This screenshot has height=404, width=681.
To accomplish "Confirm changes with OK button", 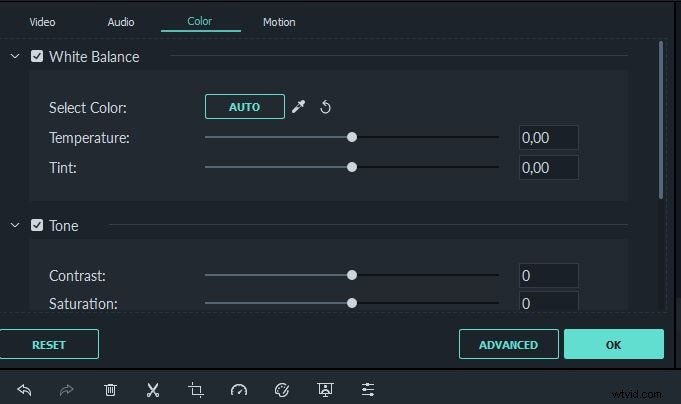I will (614, 344).
